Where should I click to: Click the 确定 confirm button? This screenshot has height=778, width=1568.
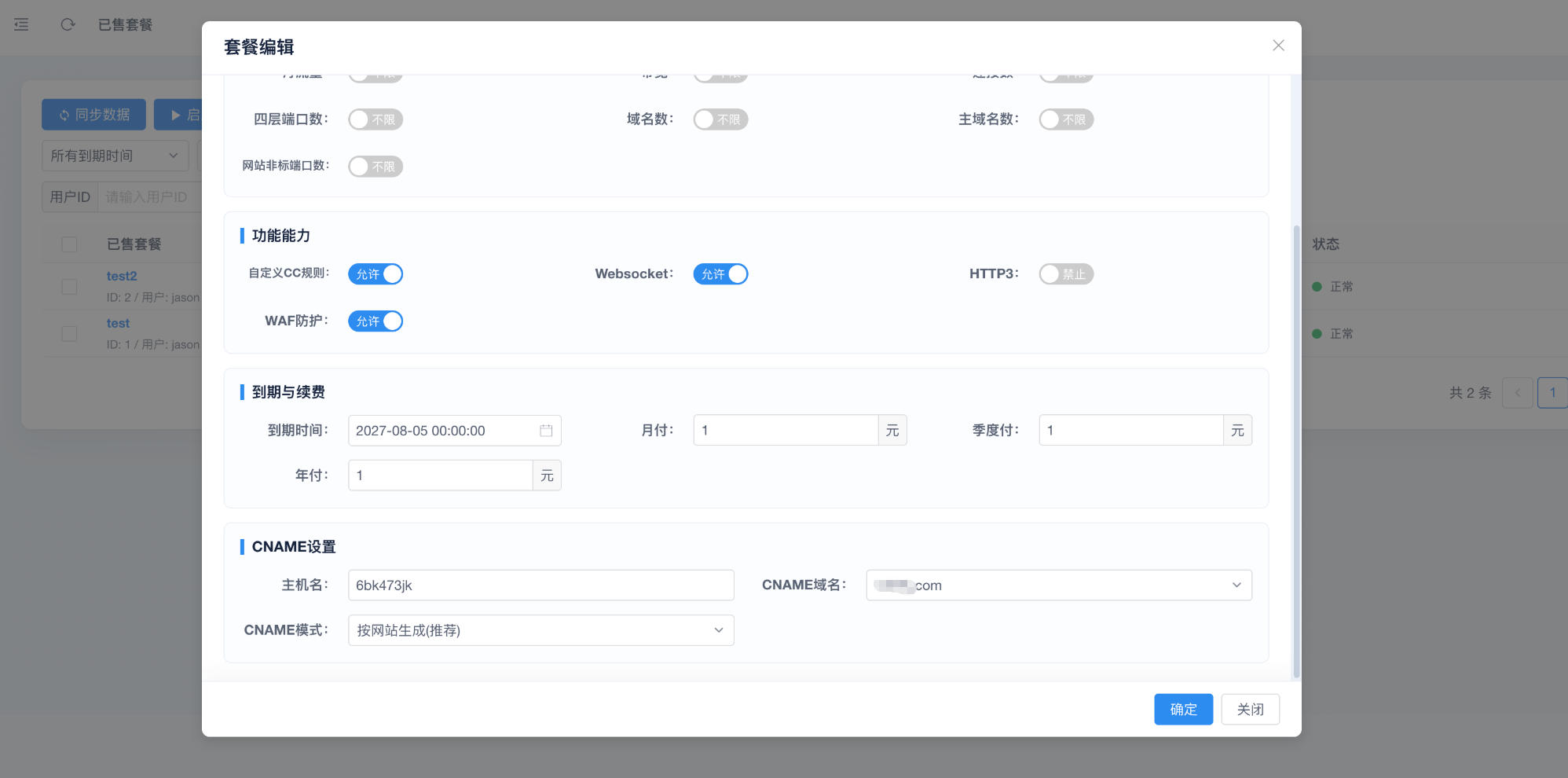[x=1183, y=710]
